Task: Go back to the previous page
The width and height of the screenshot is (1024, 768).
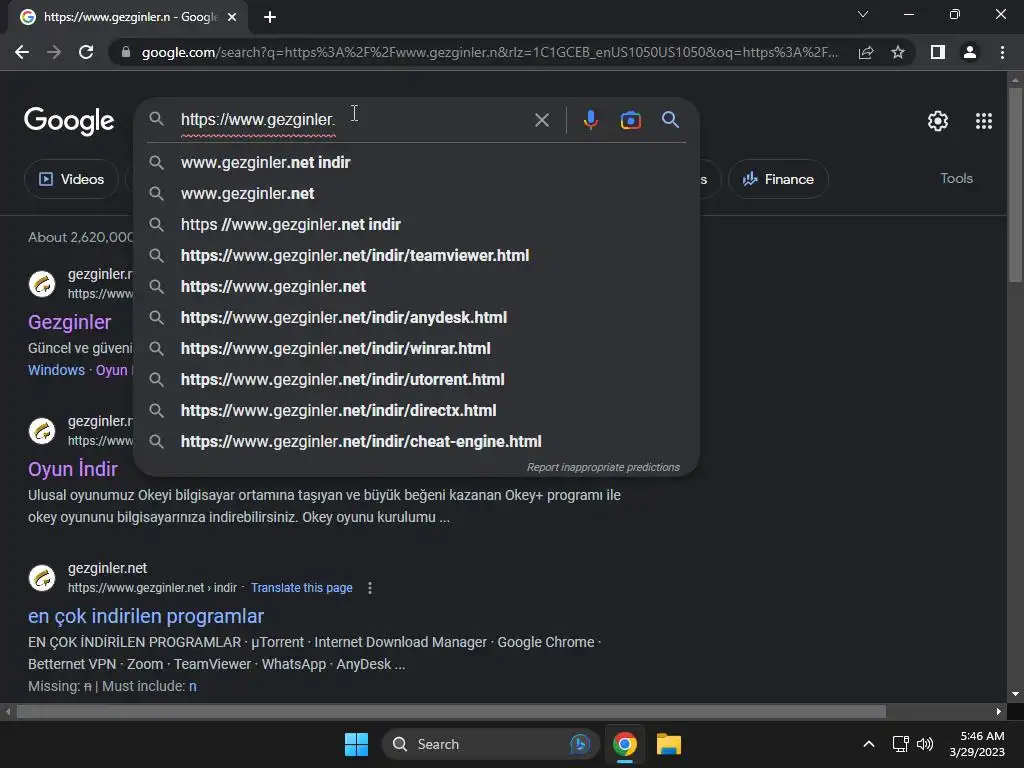Action: point(22,52)
